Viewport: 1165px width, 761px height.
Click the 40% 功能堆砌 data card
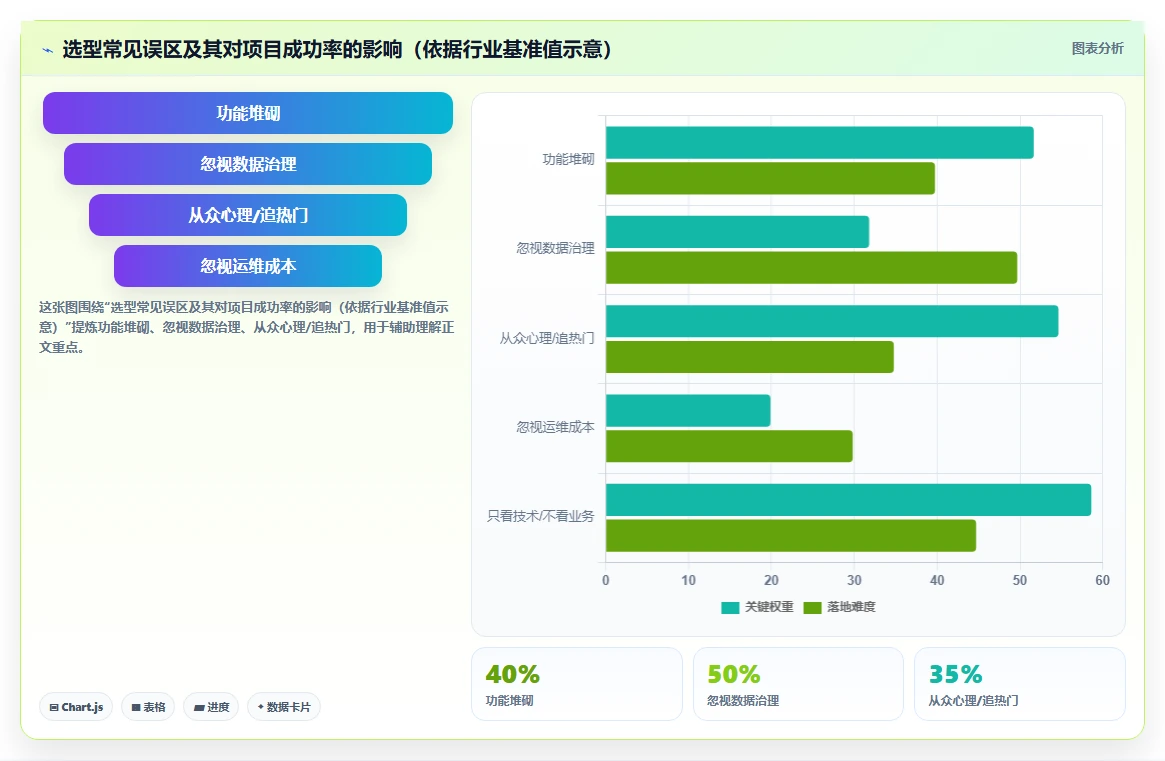pyautogui.click(x=577, y=684)
